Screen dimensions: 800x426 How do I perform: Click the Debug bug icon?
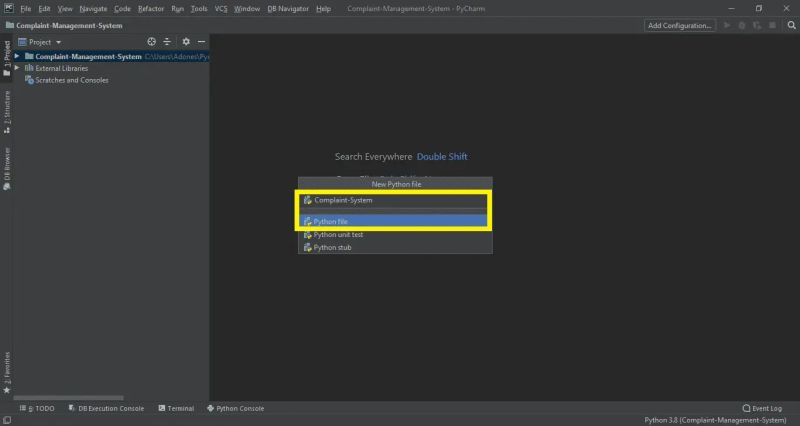coord(742,25)
